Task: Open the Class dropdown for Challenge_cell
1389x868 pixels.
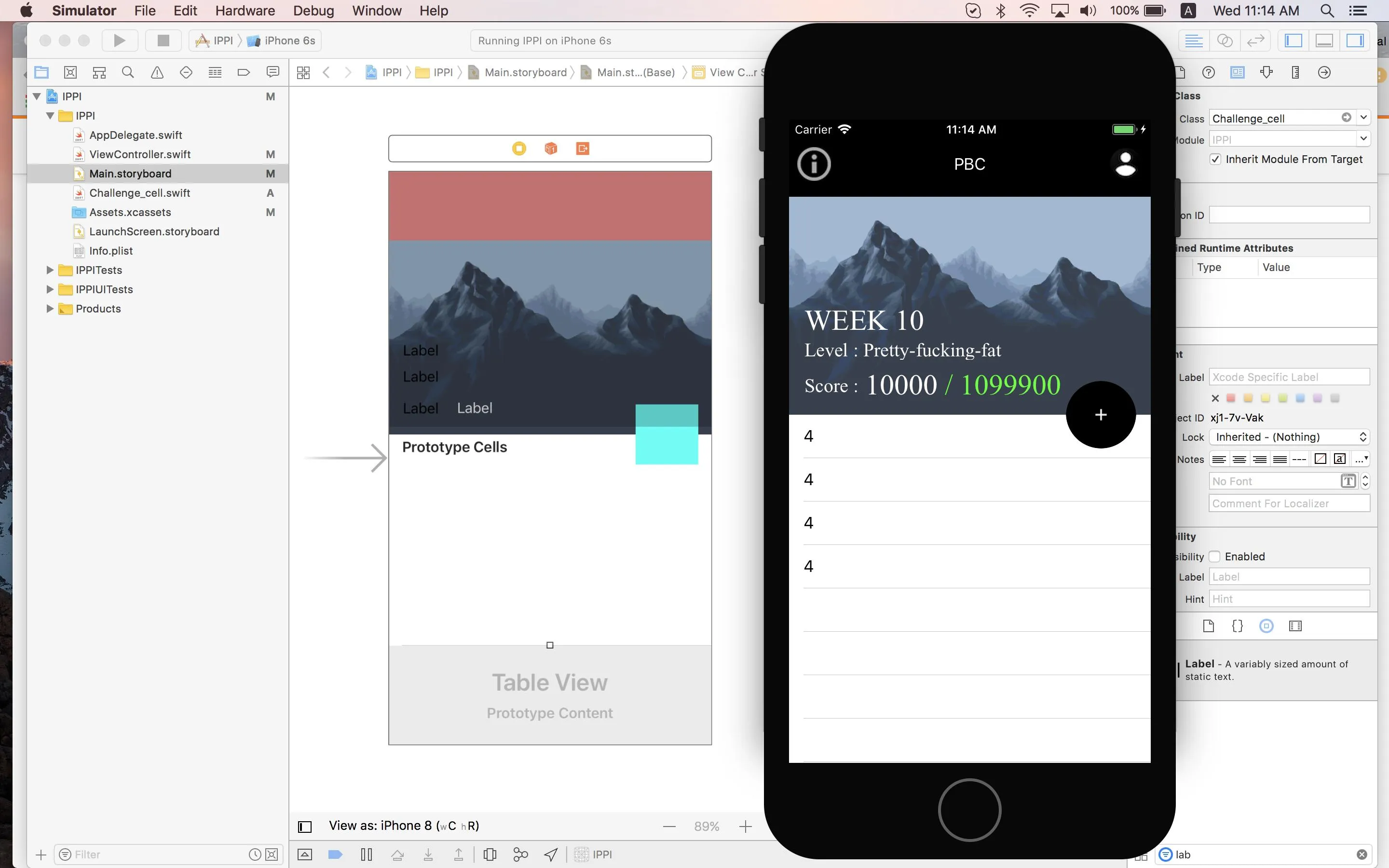Action: click(1364, 118)
